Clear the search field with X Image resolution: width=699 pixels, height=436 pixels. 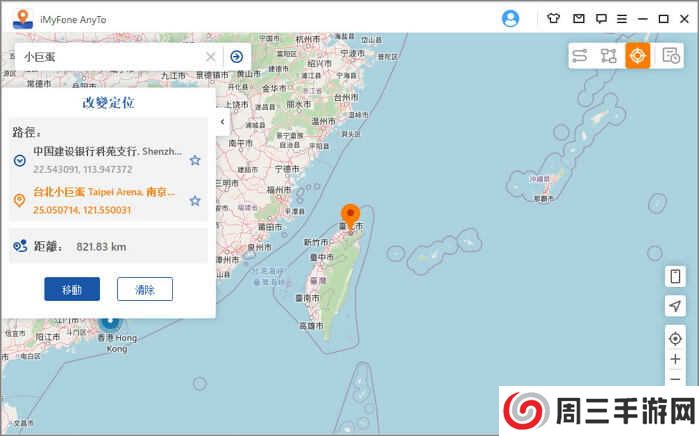pyautogui.click(x=210, y=57)
